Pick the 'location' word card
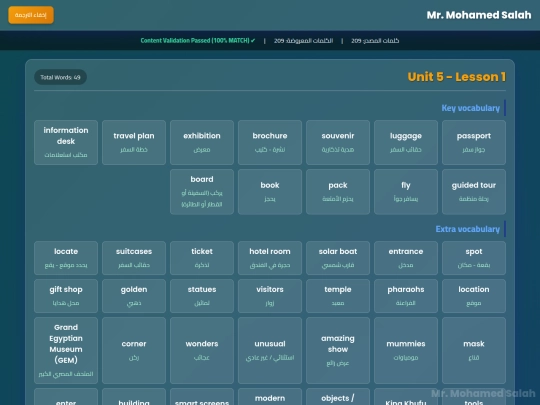 (x=474, y=296)
